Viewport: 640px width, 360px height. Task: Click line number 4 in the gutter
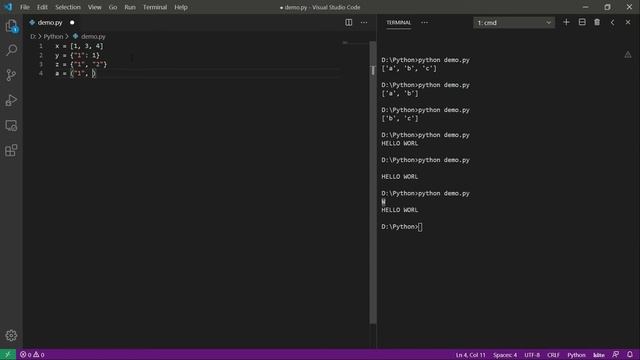click(x=41, y=73)
